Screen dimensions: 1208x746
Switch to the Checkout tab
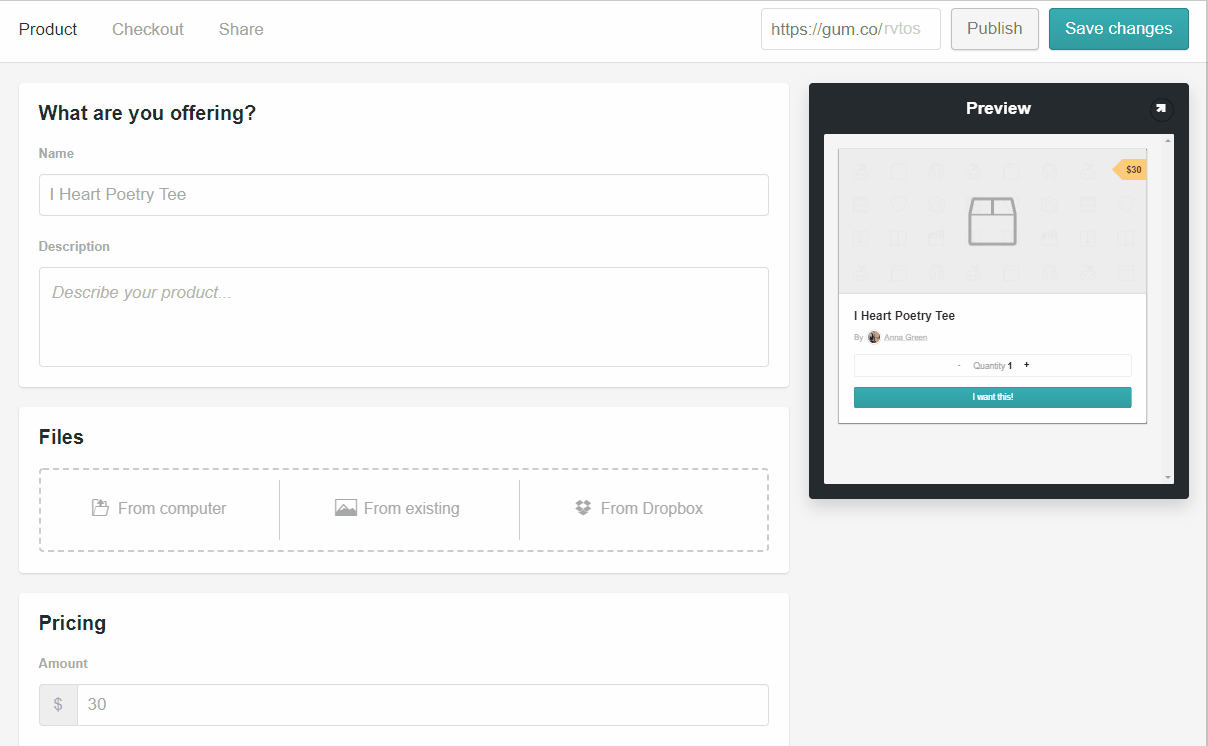point(148,29)
